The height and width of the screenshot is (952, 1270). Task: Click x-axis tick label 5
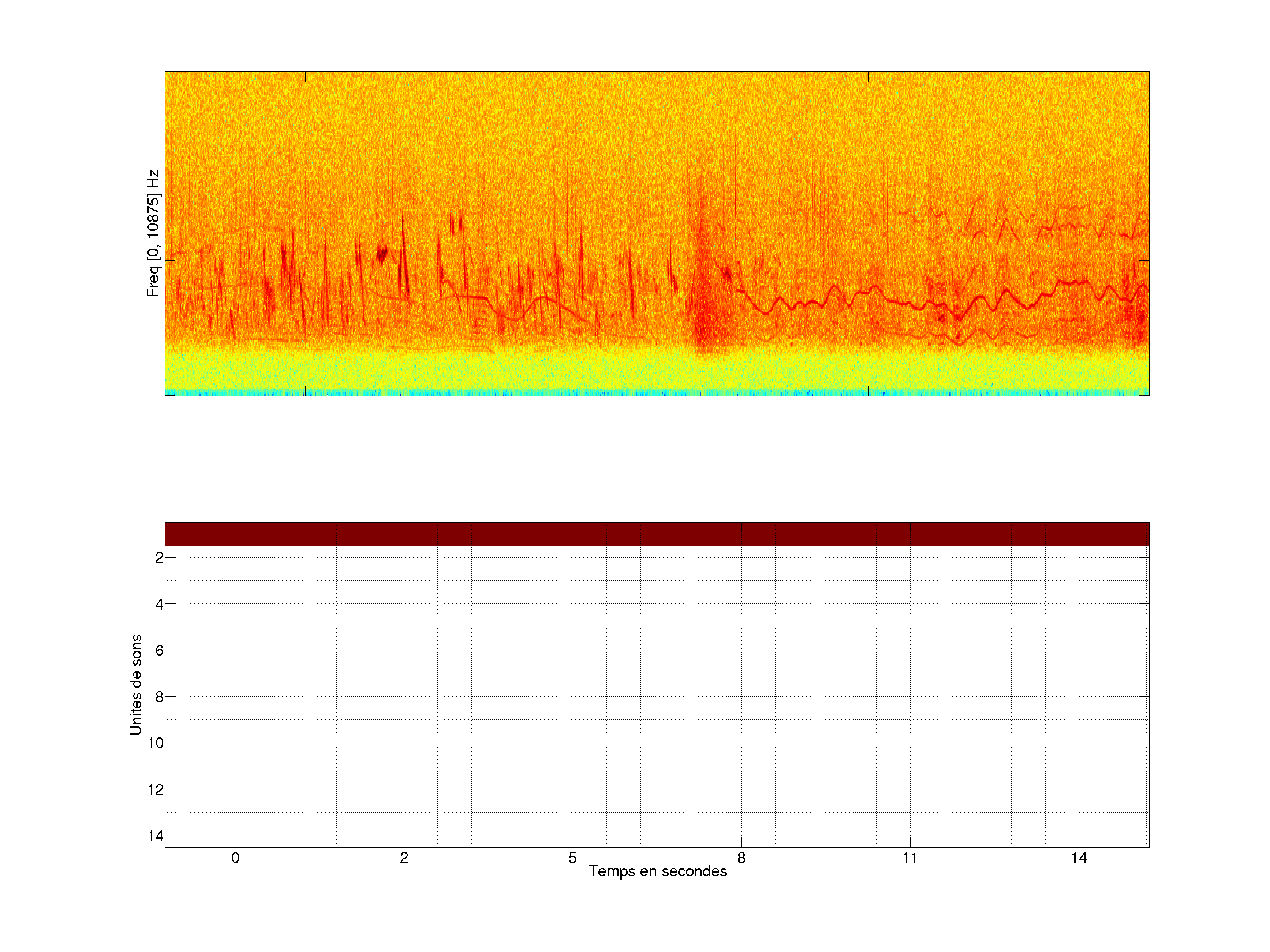coord(572,858)
